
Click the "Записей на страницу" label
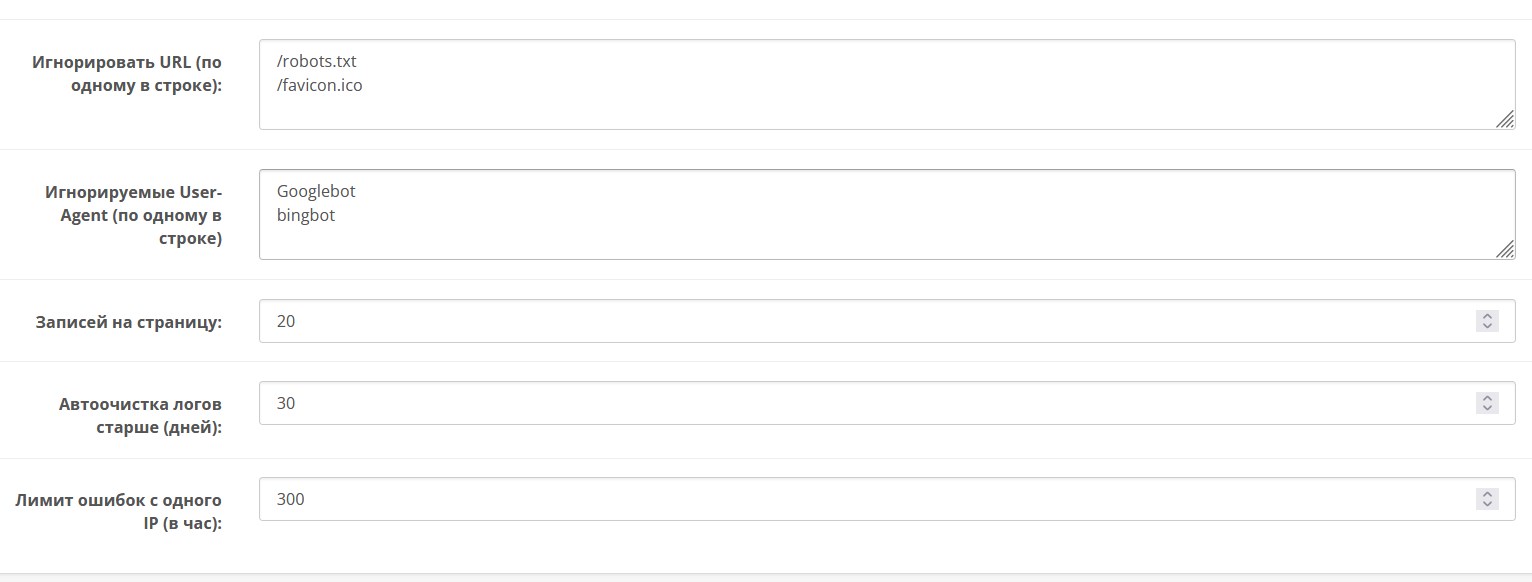128,322
